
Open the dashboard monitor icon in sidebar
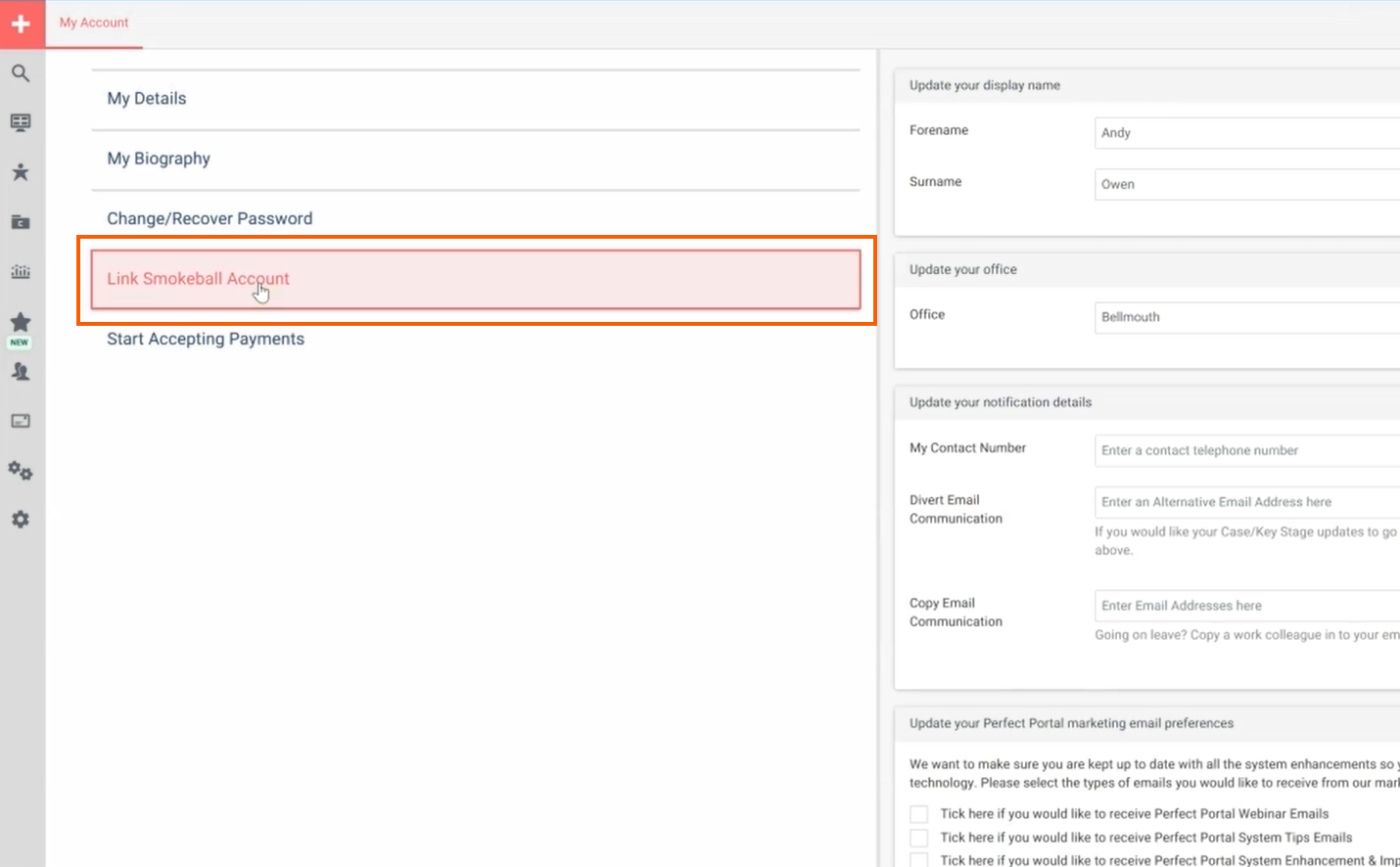pos(21,122)
